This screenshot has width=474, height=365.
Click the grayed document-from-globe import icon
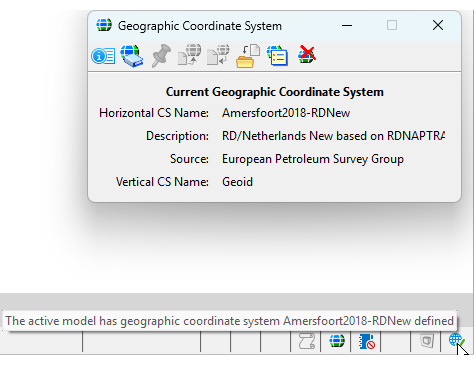218,55
